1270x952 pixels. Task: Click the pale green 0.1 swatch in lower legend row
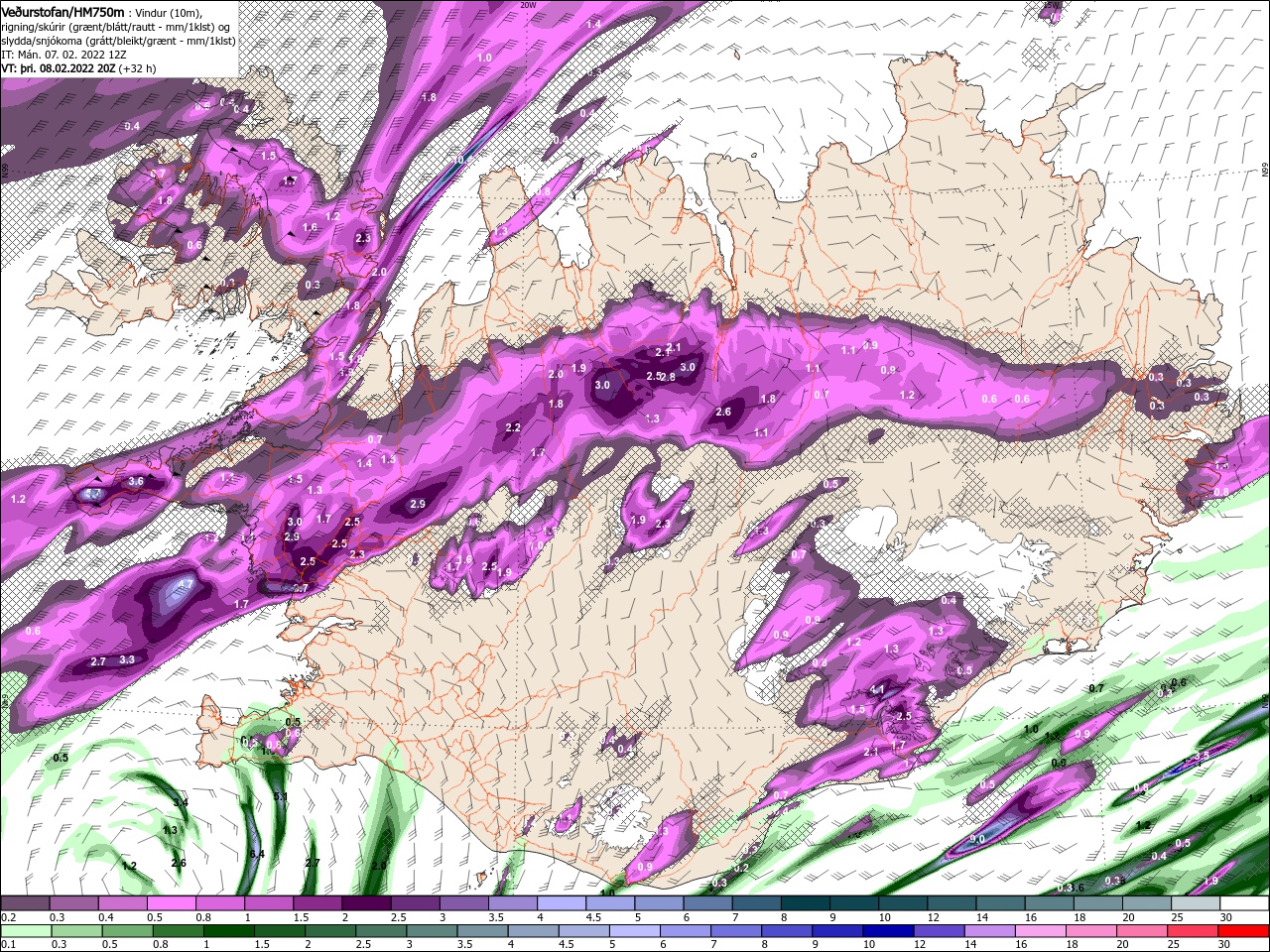point(26,931)
